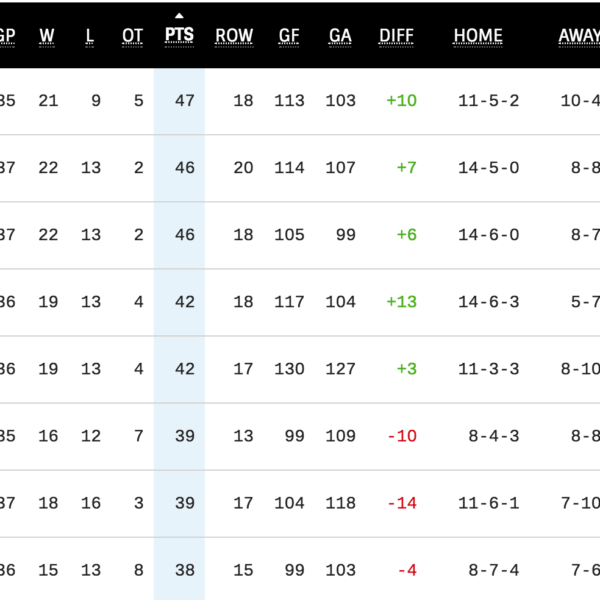600x600 pixels.
Task: Sort by the ROW column header
Action: (x=234, y=36)
